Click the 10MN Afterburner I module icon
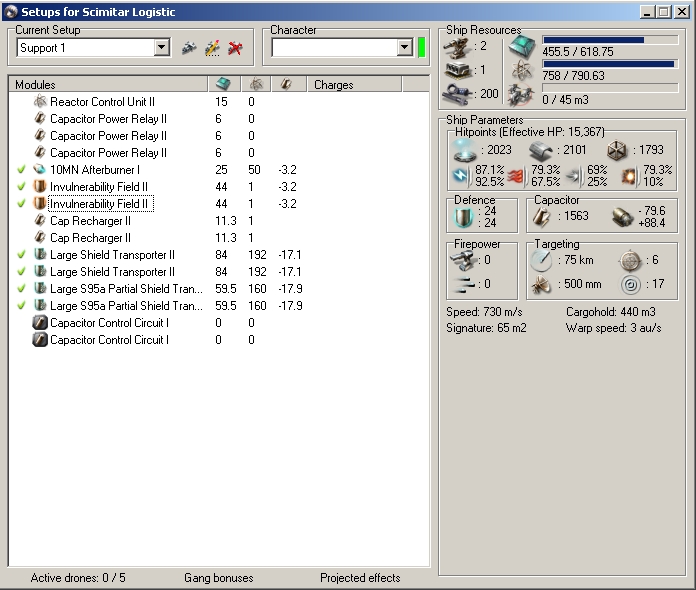 tap(40, 169)
